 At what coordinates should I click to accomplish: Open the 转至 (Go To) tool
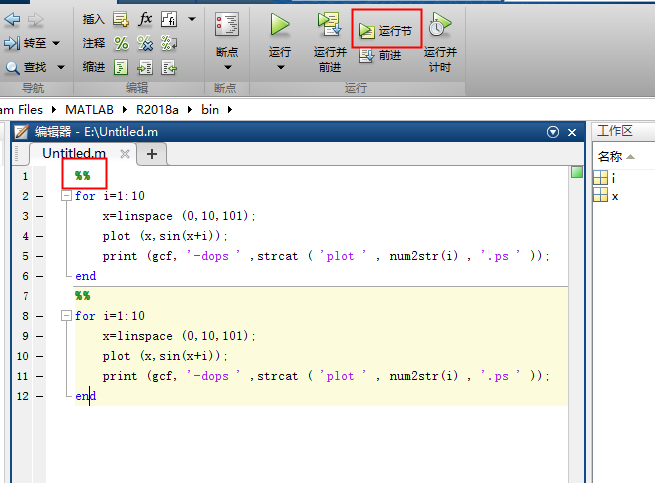pos(26,43)
